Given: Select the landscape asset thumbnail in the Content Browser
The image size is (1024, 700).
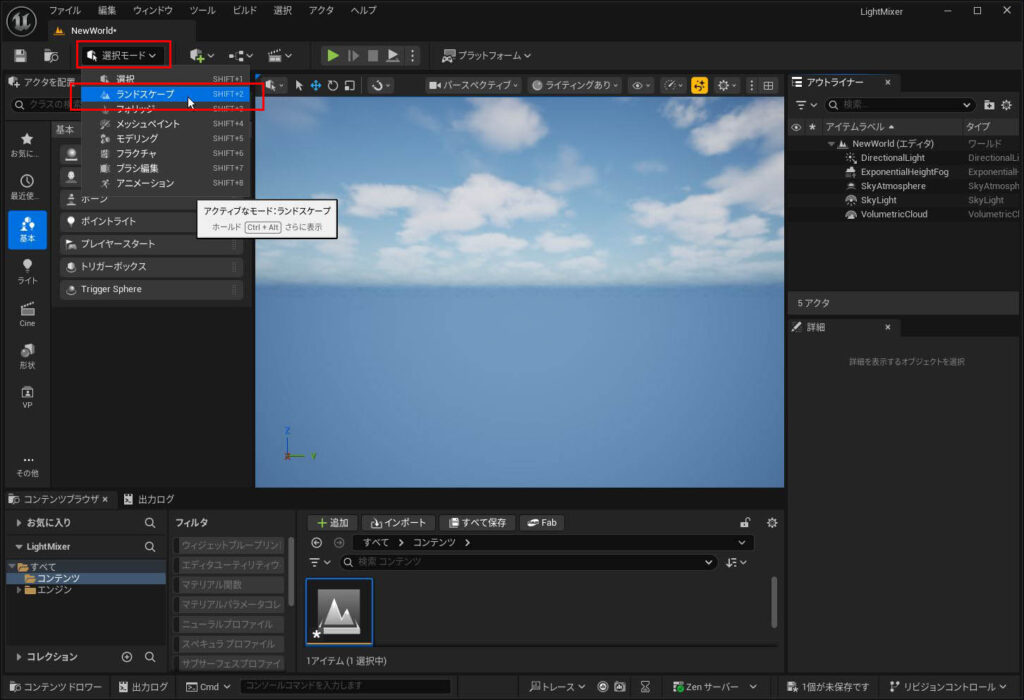Looking at the screenshot, I should 339,612.
